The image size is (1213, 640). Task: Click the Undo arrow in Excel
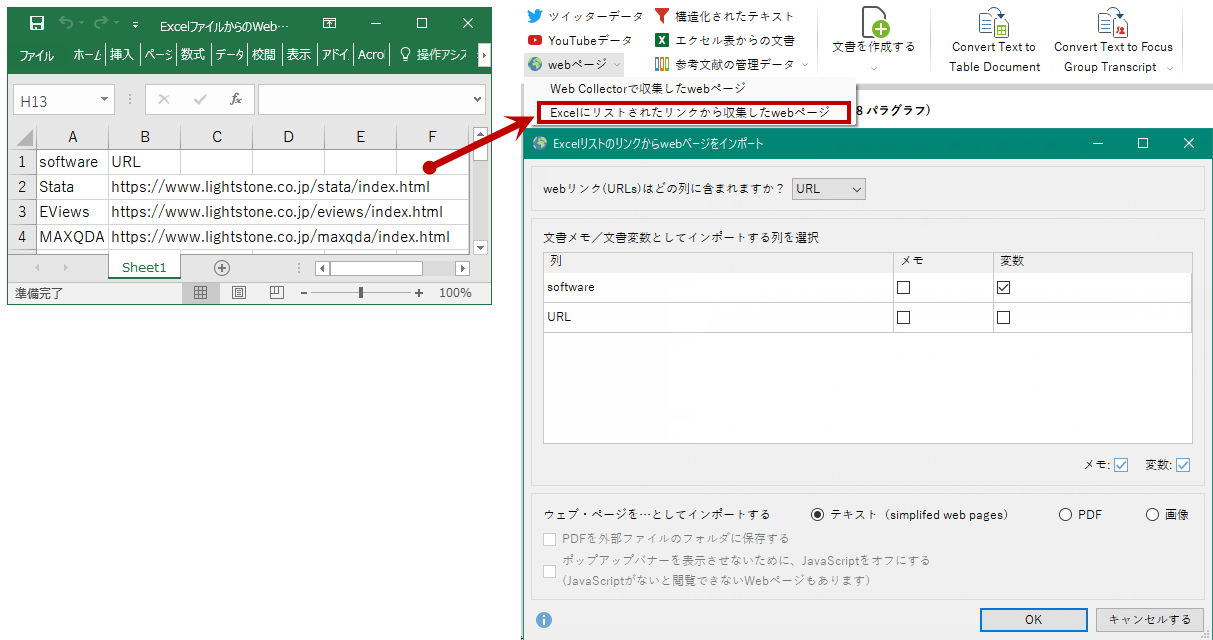pos(66,23)
